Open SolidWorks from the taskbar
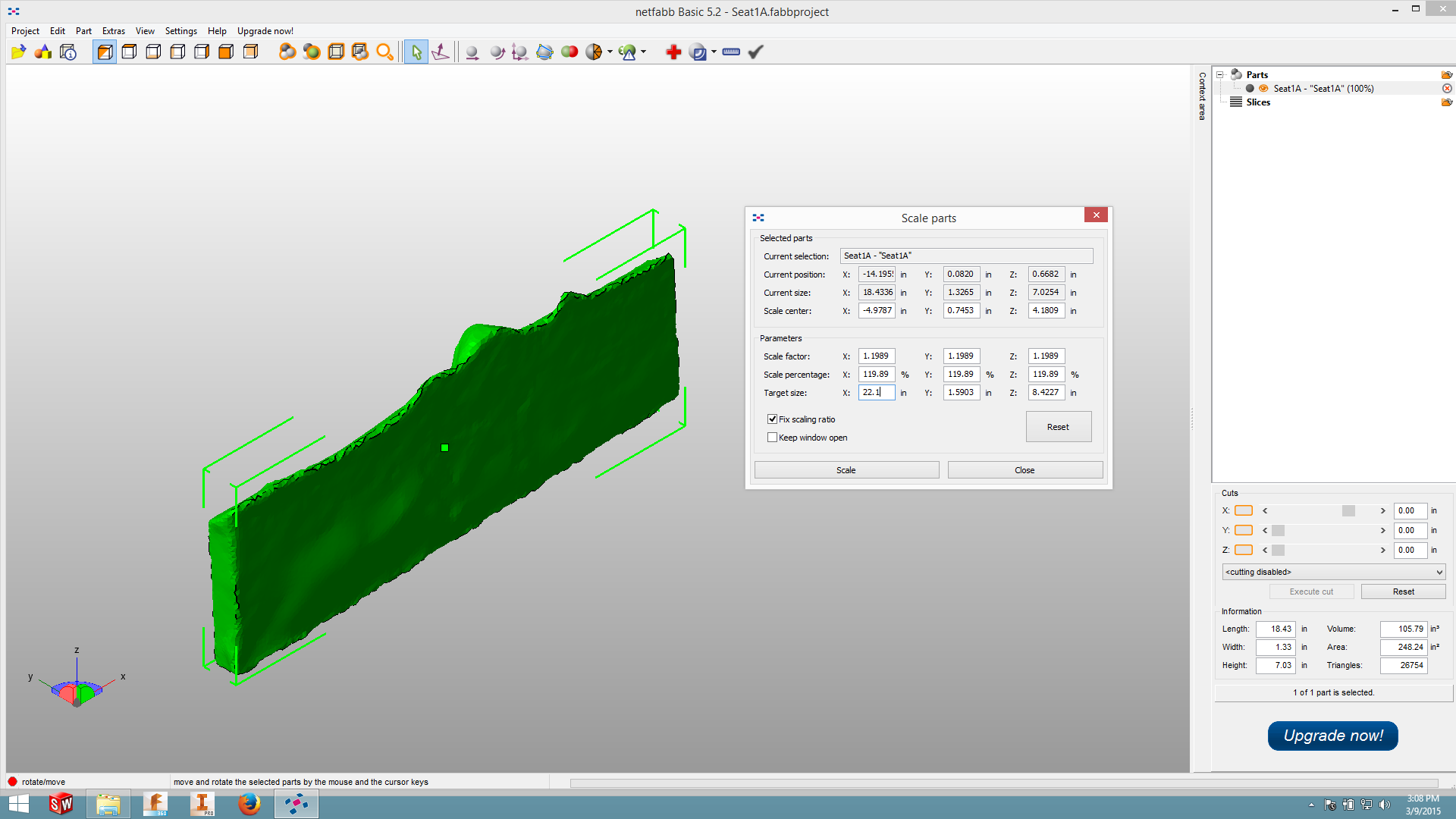Image resolution: width=1456 pixels, height=819 pixels. coord(61,804)
